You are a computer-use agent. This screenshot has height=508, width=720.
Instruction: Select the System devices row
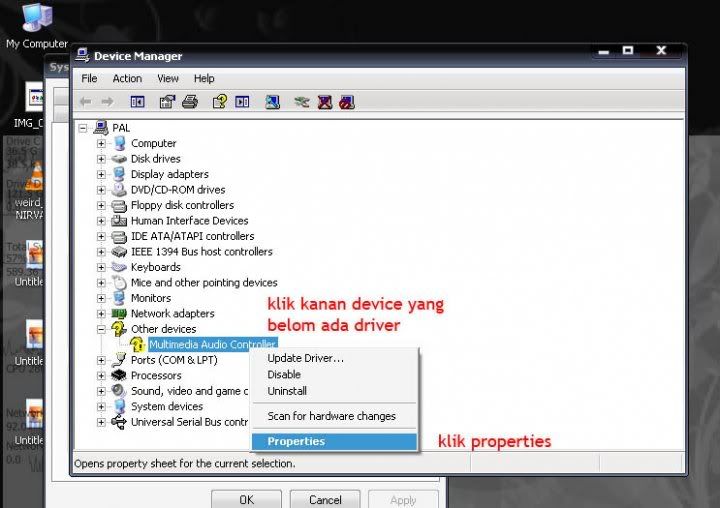[x=167, y=406]
